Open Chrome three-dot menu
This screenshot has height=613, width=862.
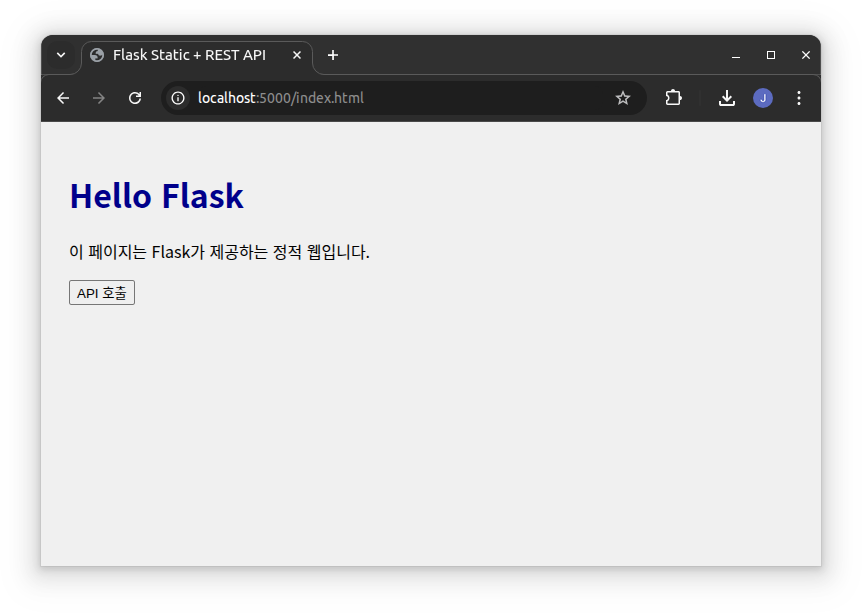(x=799, y=98)
